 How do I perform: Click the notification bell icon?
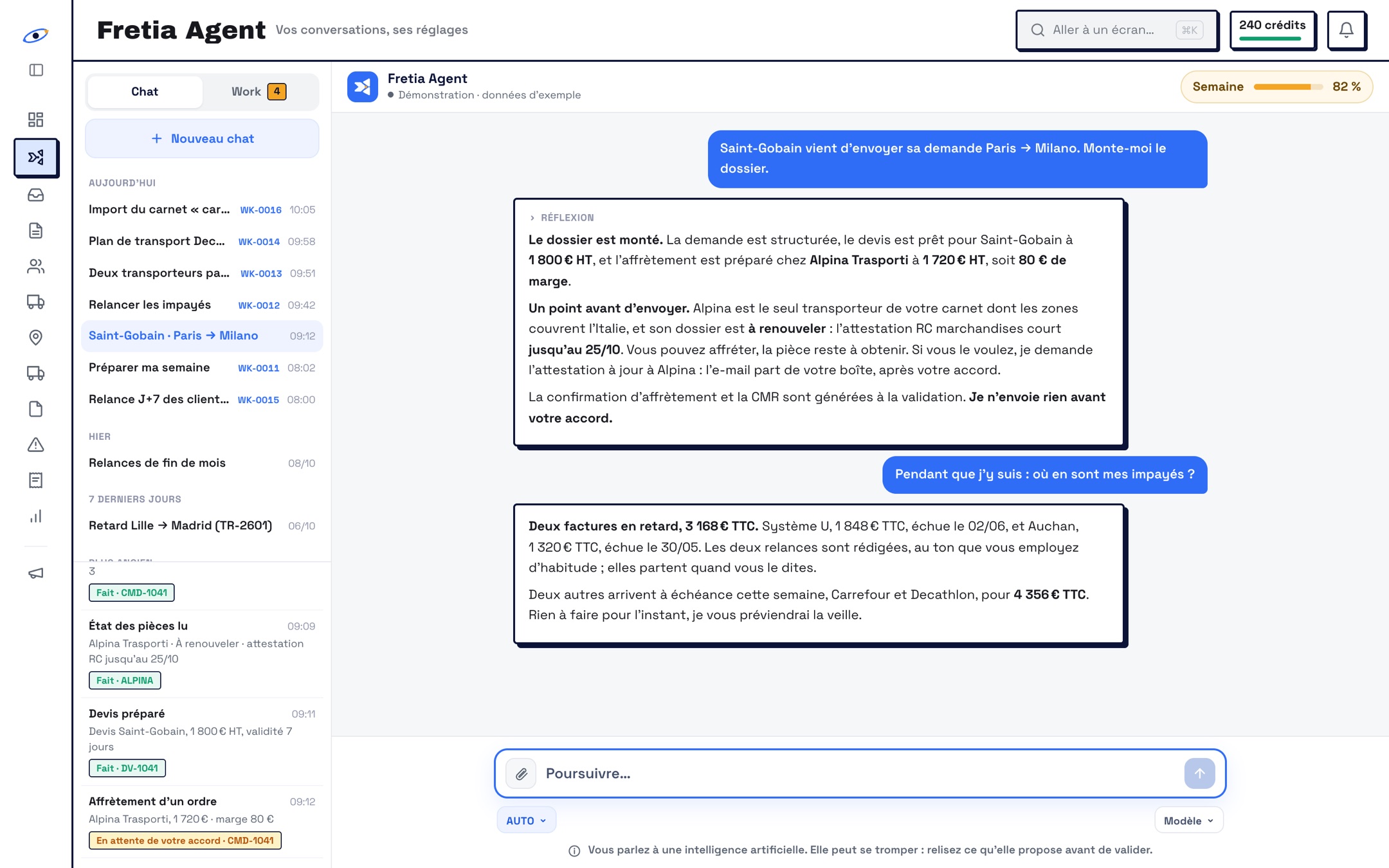click(x=1346, y=30)
